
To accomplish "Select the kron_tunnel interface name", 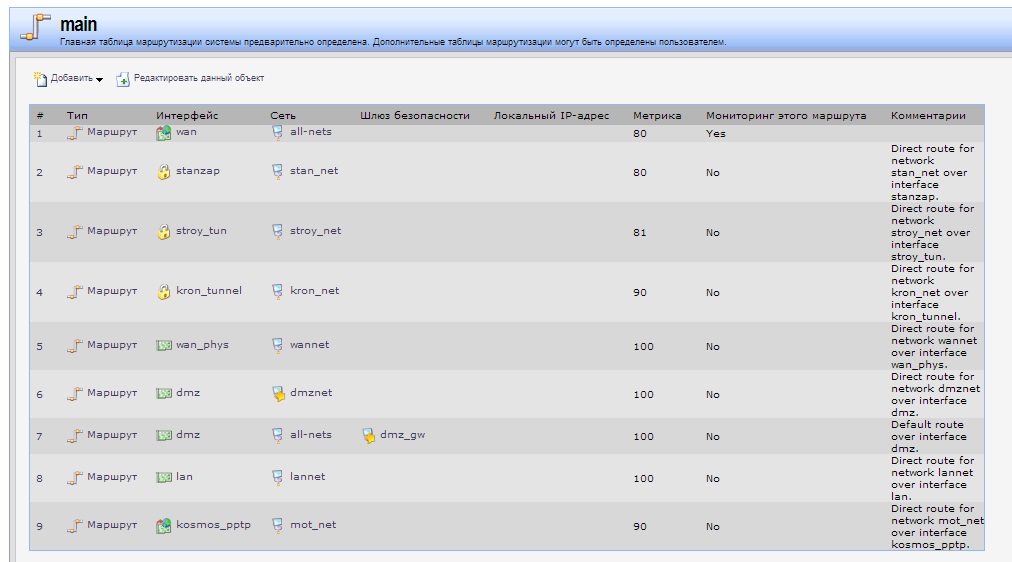I will tap(209, 291).
